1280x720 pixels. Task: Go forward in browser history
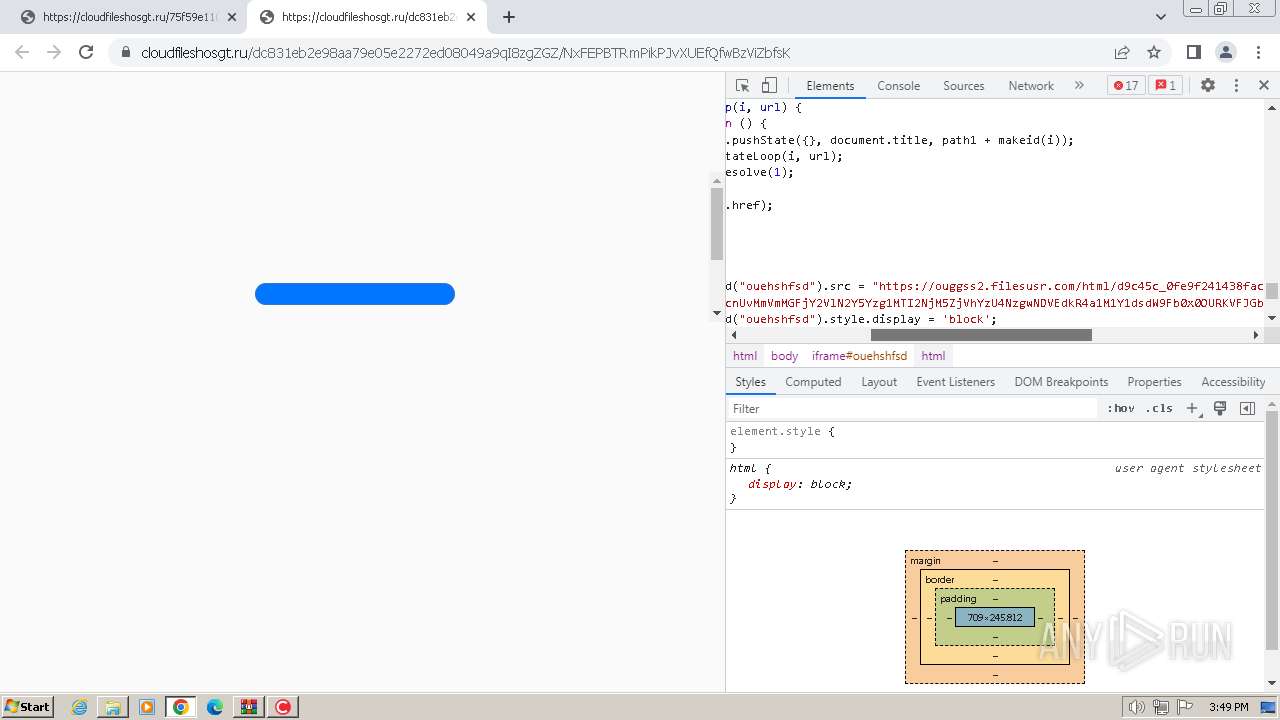tap(54, 52)
